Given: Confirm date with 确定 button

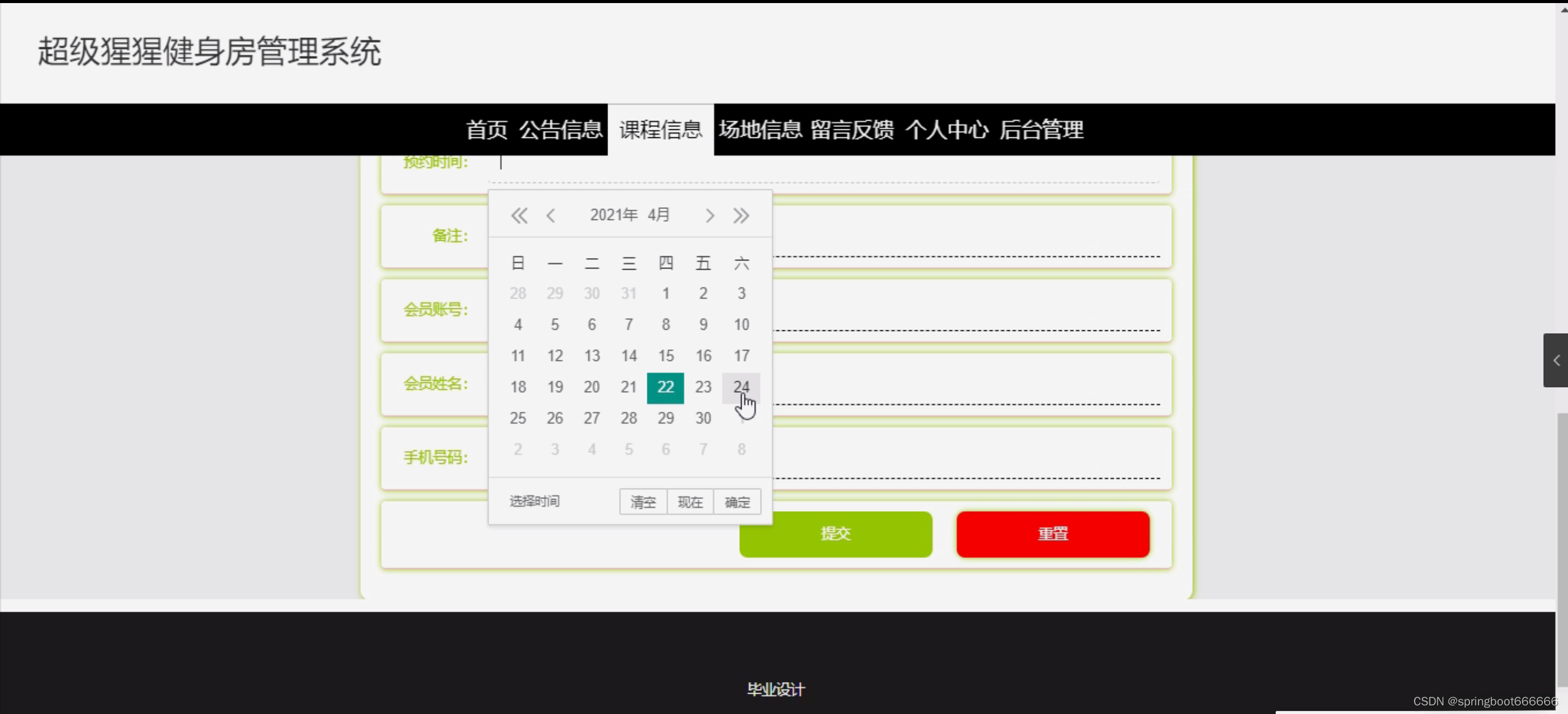Looking at the screenshot, I should [737, 502].
